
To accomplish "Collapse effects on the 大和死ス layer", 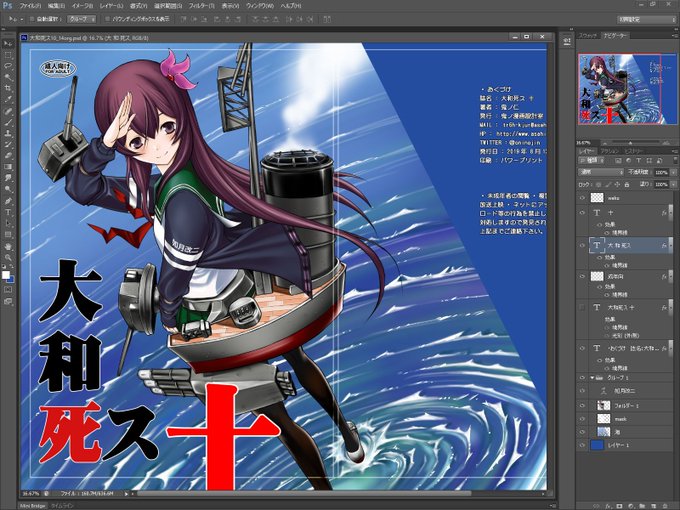I will pyautogui.click(x=670, y=245).
